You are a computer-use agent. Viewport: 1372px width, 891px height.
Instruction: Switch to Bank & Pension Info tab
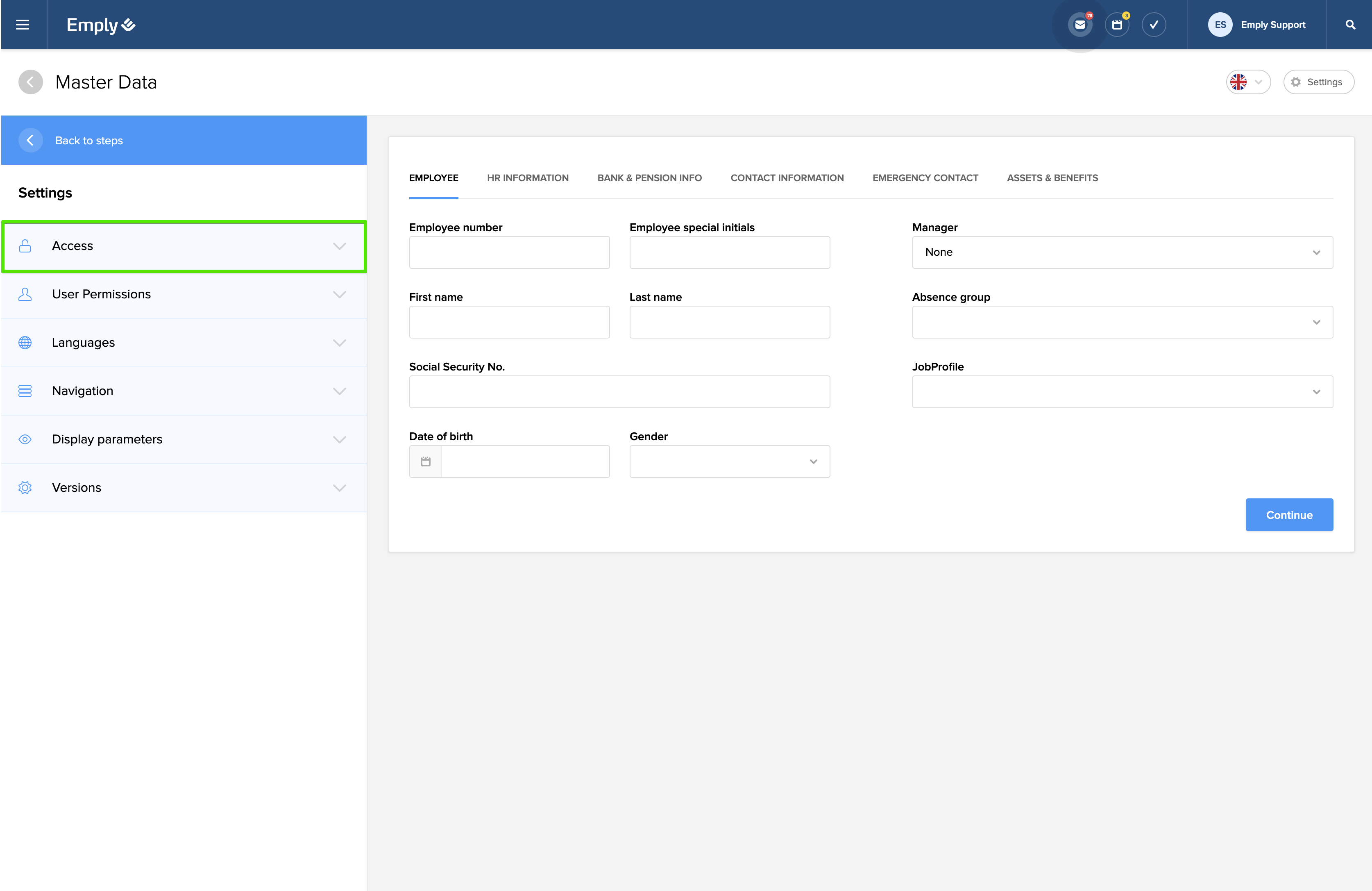point(649,177)
